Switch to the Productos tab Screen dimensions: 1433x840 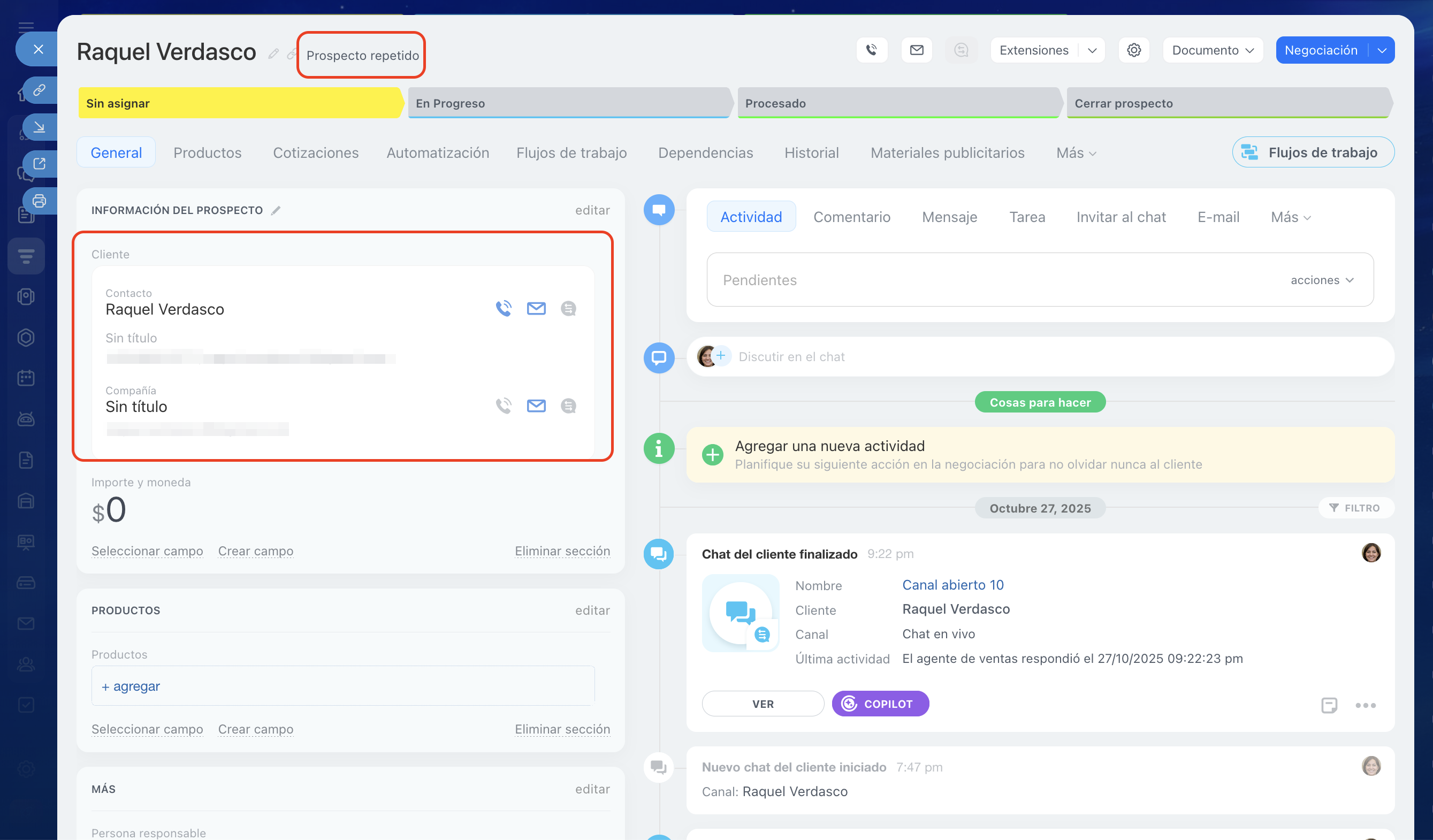[x=207, y=152]
